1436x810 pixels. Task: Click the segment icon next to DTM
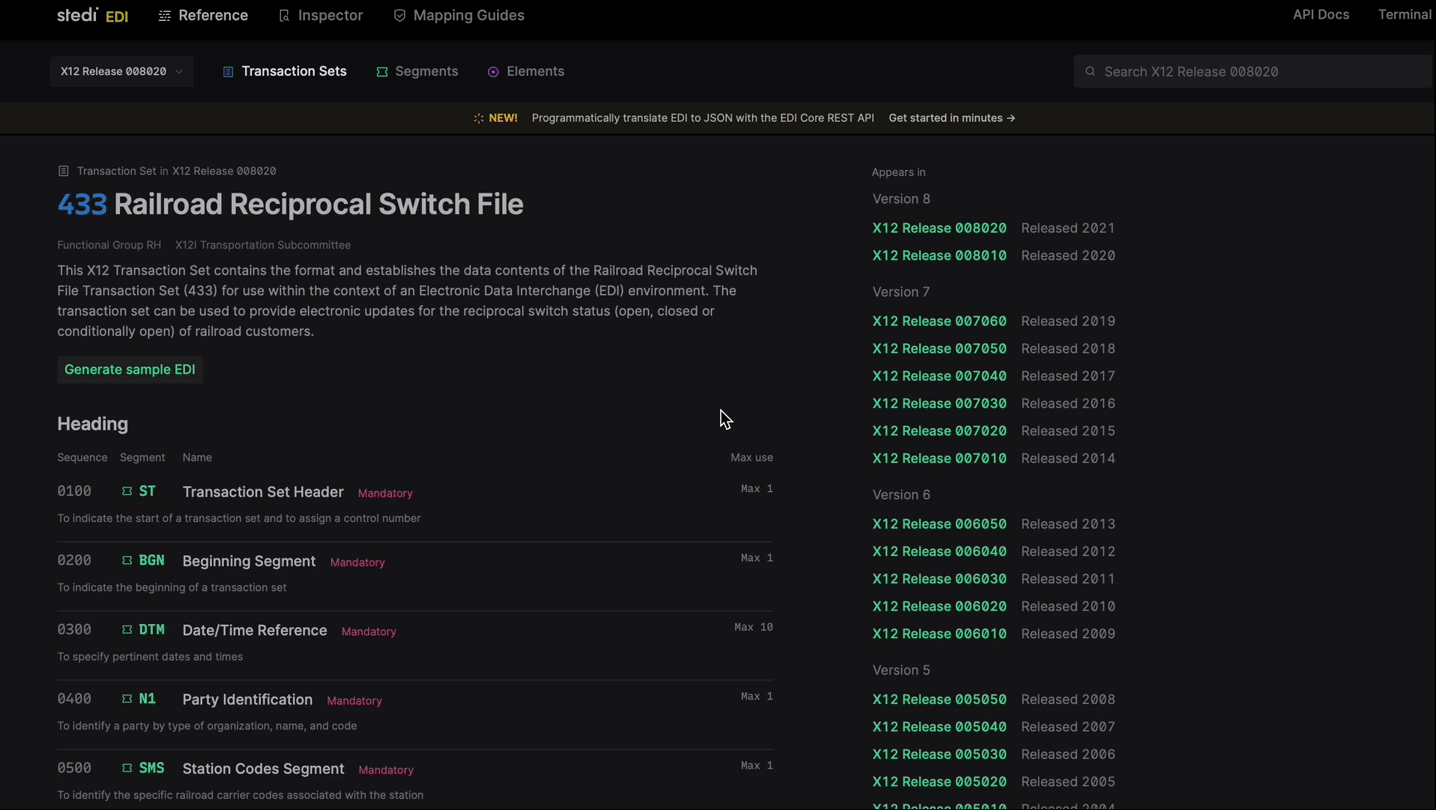[x=127, y=630]
